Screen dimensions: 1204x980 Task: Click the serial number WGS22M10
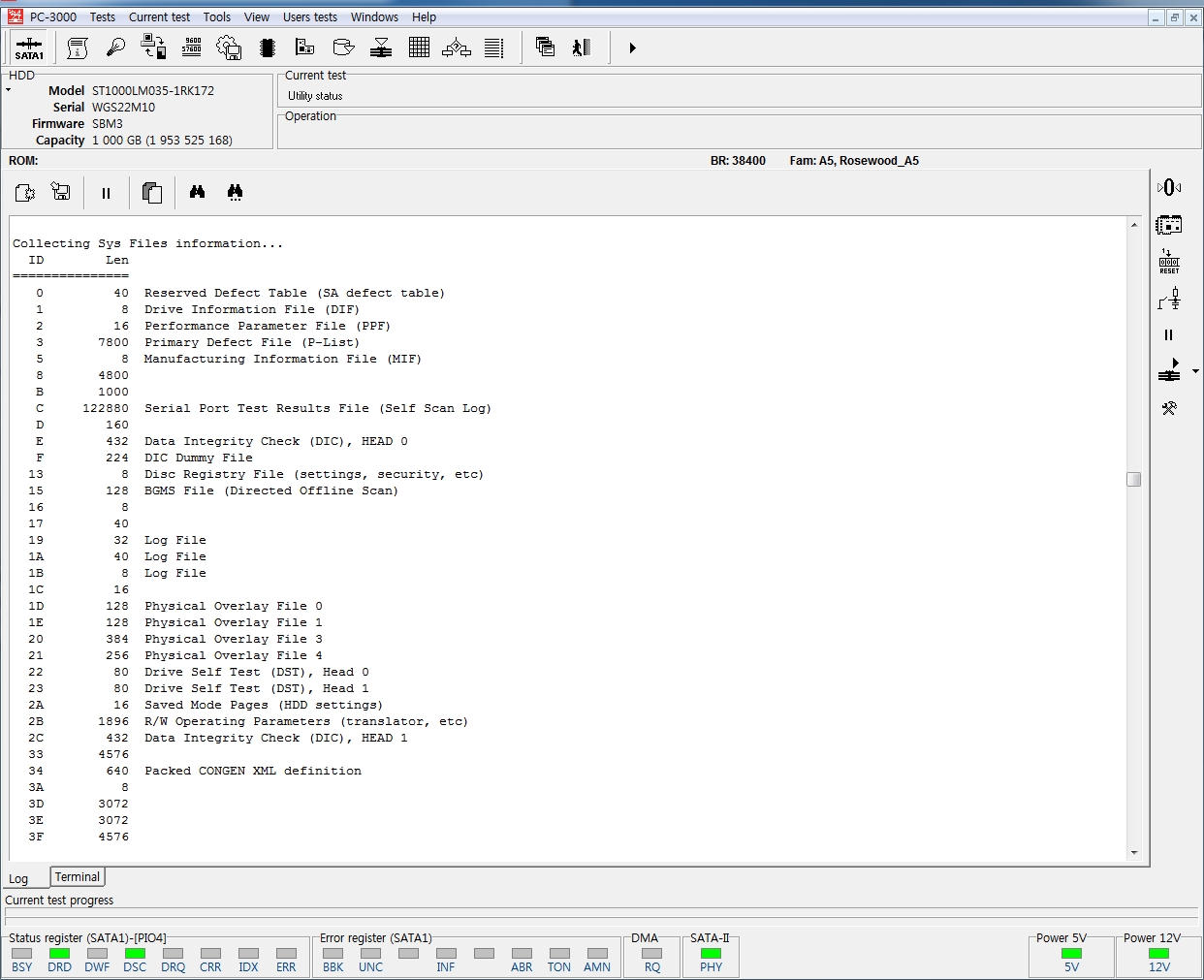(x=123, y=107)
